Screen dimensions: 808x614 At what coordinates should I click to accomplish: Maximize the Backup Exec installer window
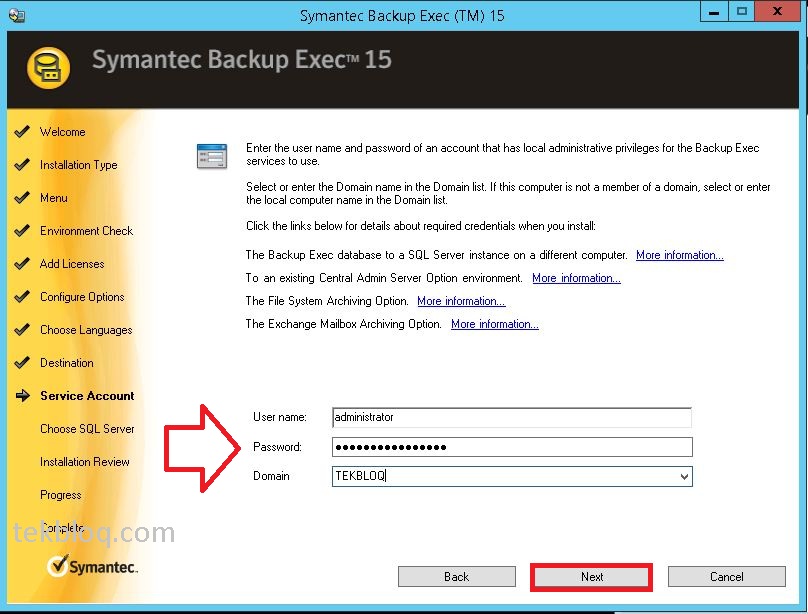click(741, 12)
